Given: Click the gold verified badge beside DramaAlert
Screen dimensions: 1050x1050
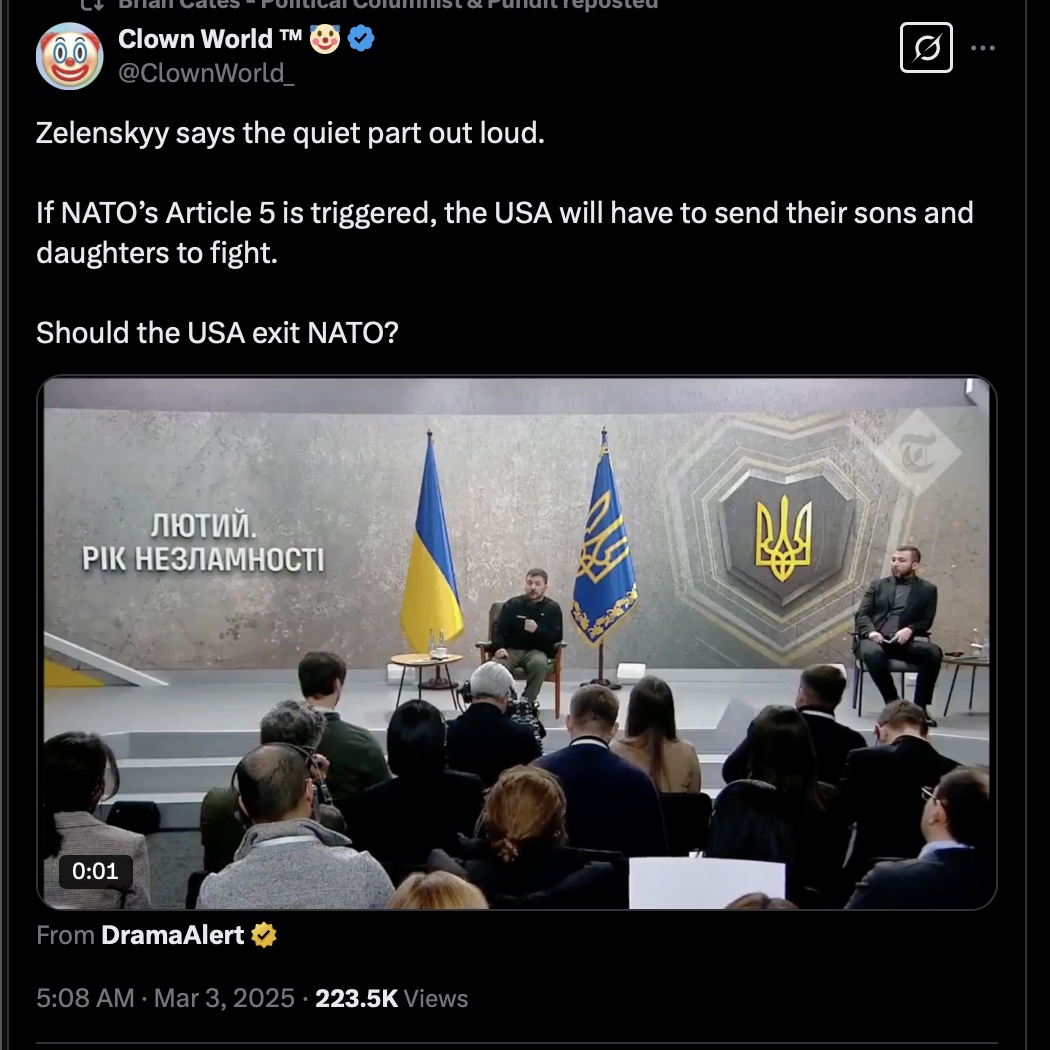Looking at the screenshot, I should (264, 935).
